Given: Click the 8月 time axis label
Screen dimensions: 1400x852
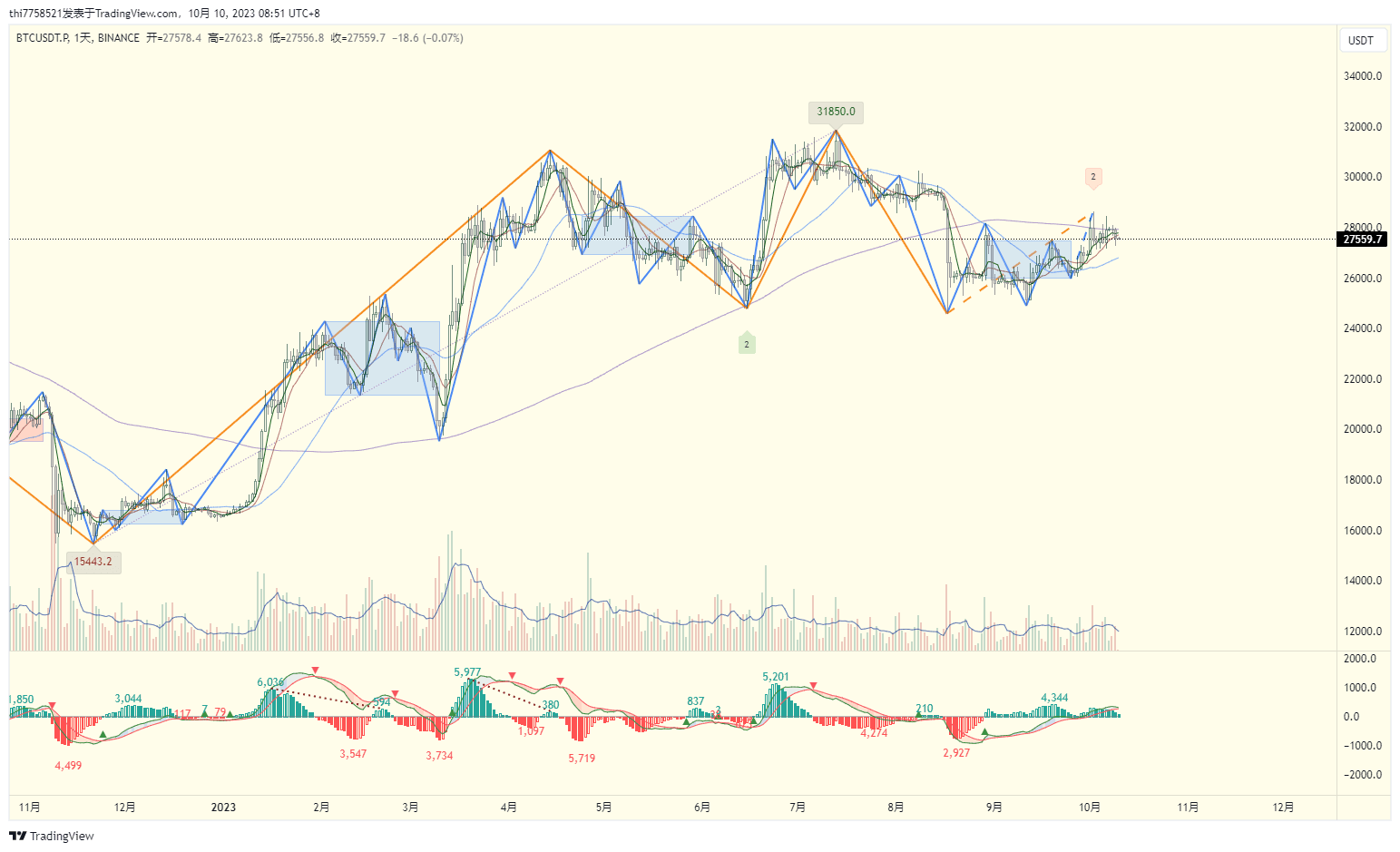Looking at the screenshot, I should (896, 808).
